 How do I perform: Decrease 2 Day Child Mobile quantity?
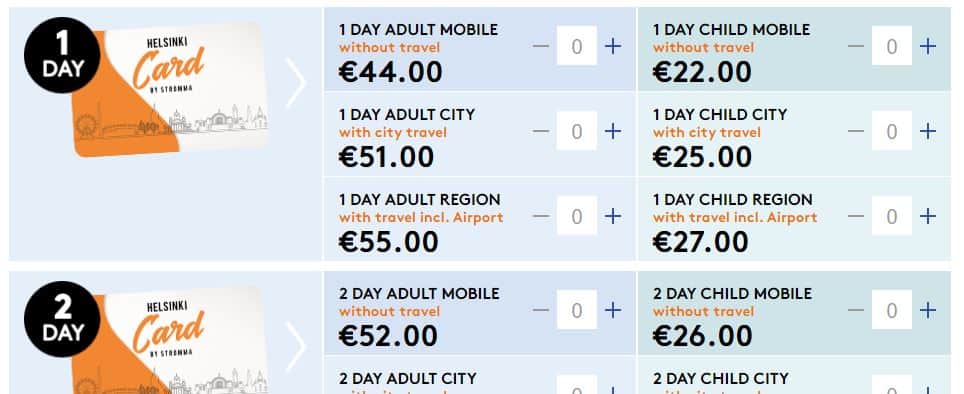(855, 310)
